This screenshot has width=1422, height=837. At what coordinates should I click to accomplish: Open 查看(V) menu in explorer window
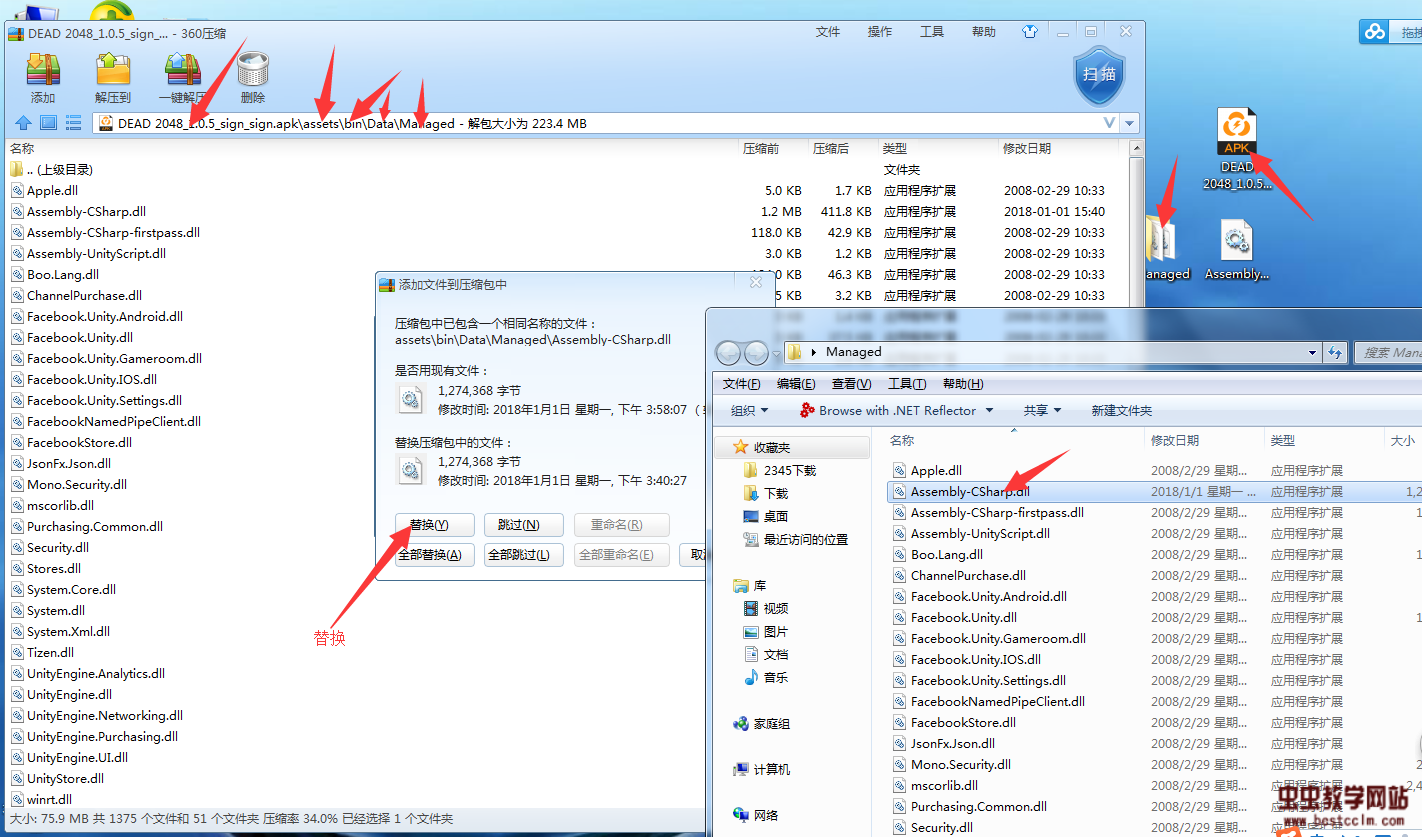coord(851,384)
